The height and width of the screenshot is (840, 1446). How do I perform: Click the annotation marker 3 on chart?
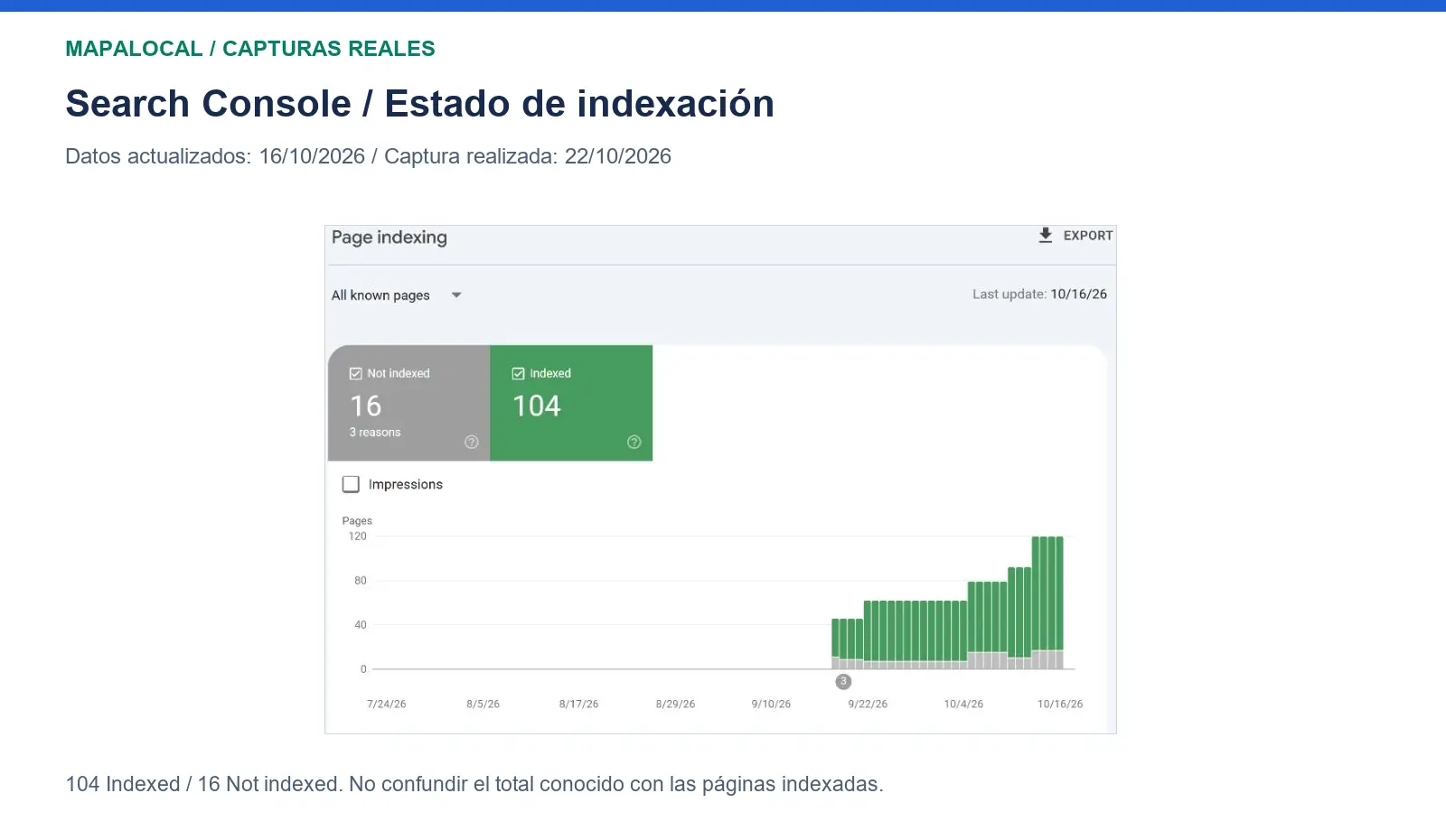(x=843, y=682)
